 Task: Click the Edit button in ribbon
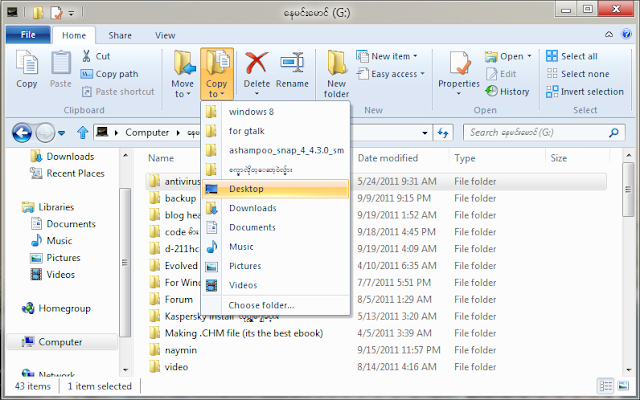(501, 74)
